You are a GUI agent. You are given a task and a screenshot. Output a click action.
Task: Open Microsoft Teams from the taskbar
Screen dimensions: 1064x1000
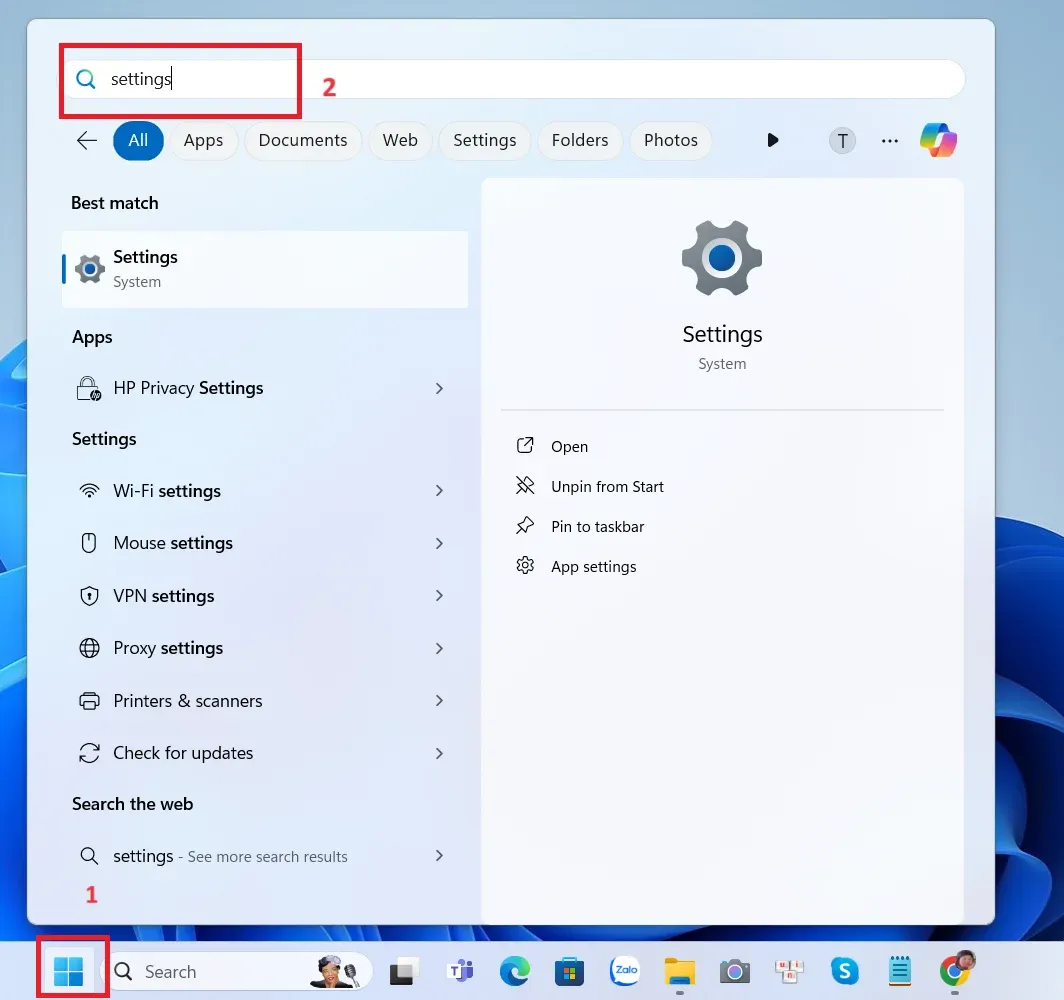click(460, 971)
